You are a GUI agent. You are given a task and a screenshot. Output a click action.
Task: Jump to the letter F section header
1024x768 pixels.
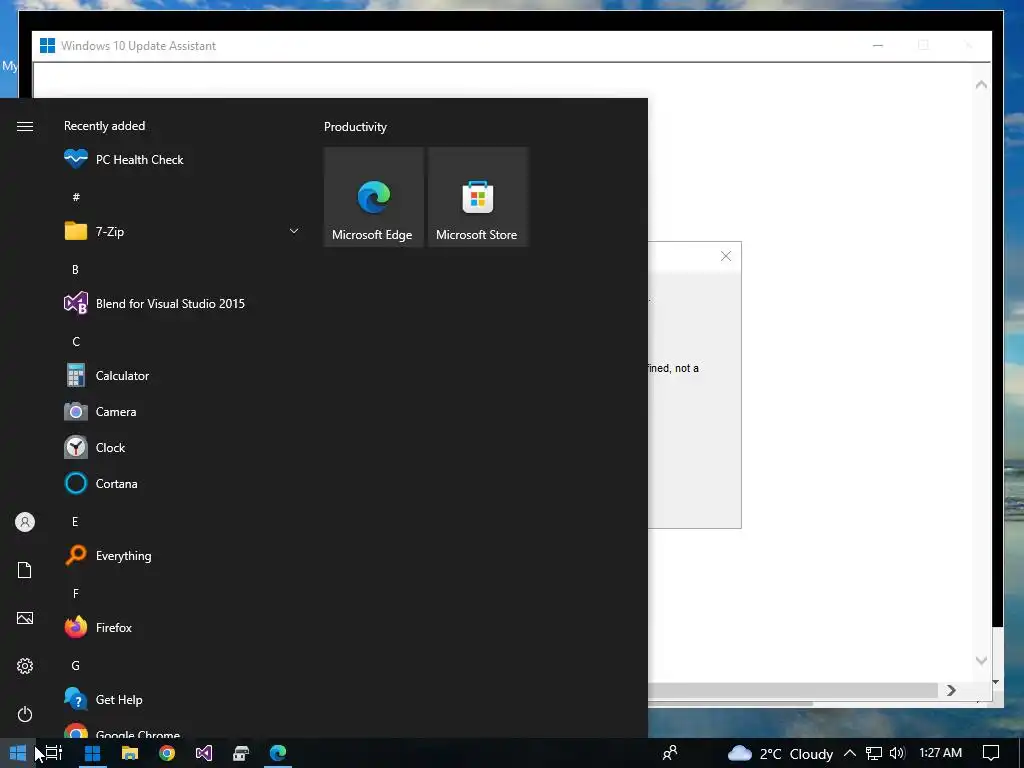click(x=76, y=594)
